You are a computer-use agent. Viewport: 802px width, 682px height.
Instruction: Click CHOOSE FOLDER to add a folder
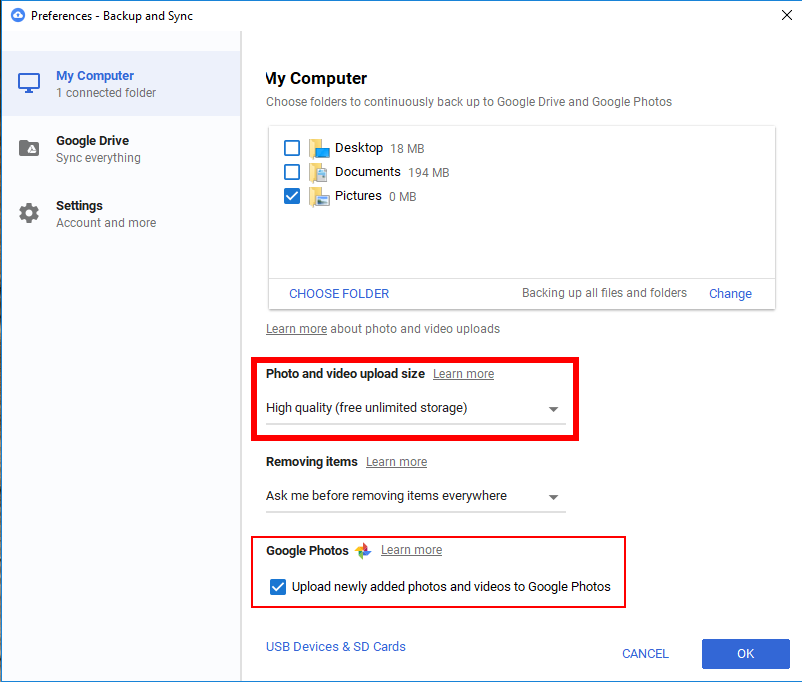tap(339, 294)
